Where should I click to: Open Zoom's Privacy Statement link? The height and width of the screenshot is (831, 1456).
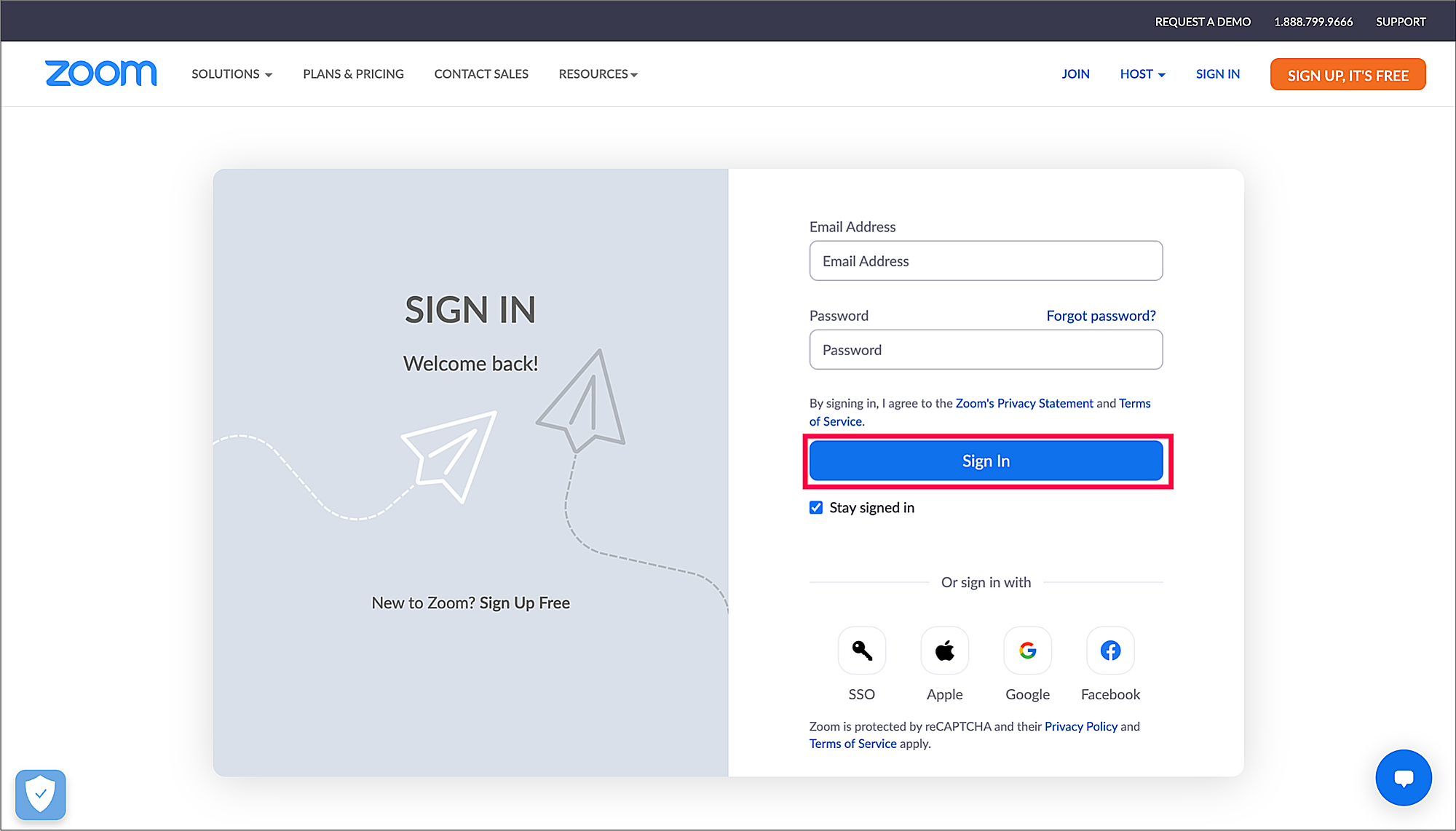point(1024,403)
